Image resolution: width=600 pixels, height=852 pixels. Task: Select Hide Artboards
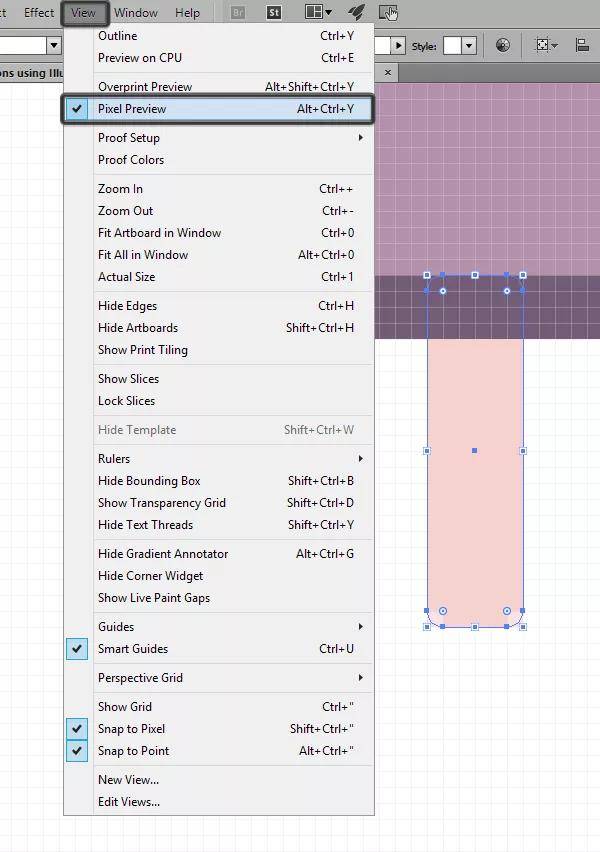tap(217, 328)
